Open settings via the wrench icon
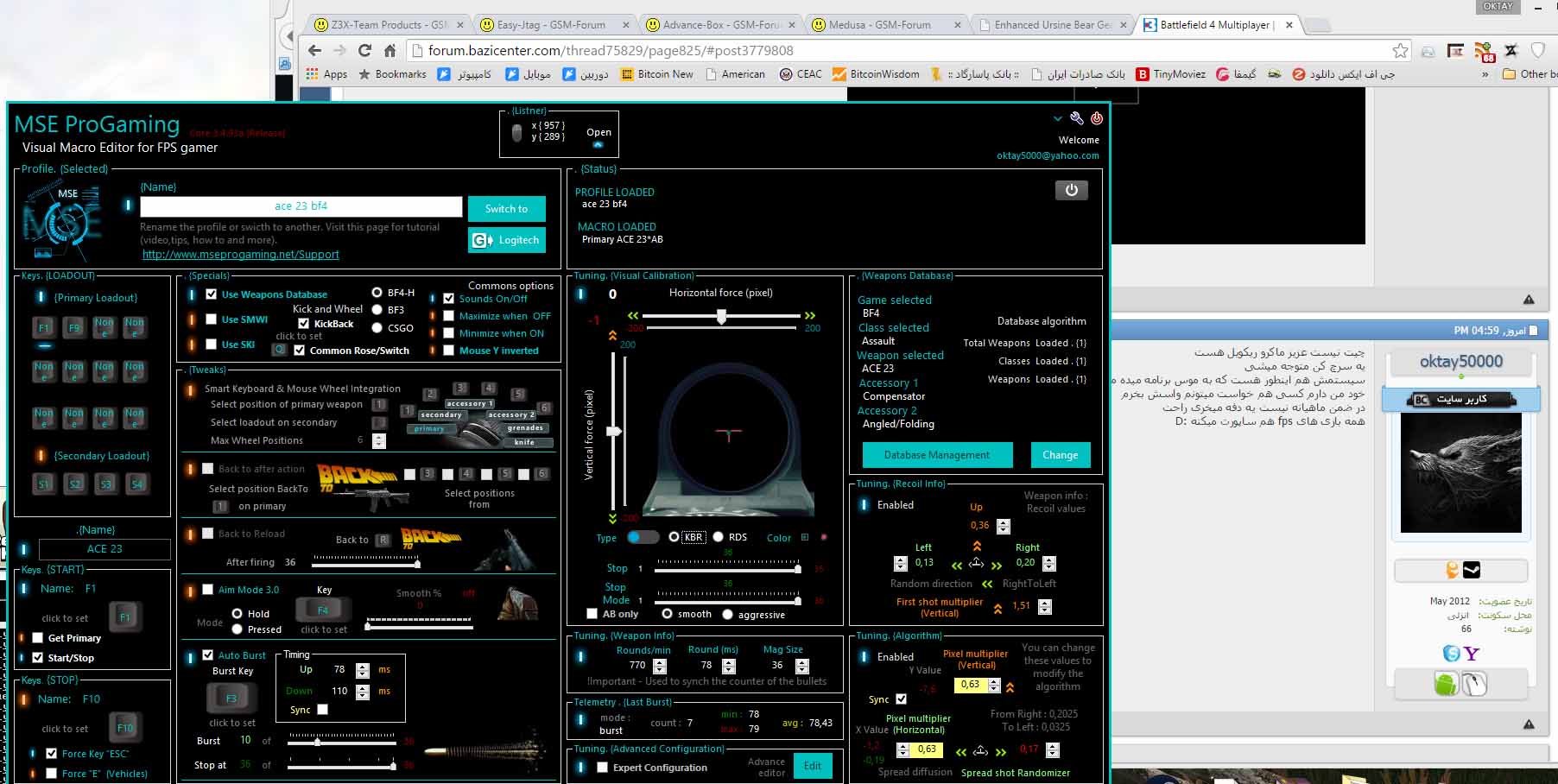 tap(1076, 118)
